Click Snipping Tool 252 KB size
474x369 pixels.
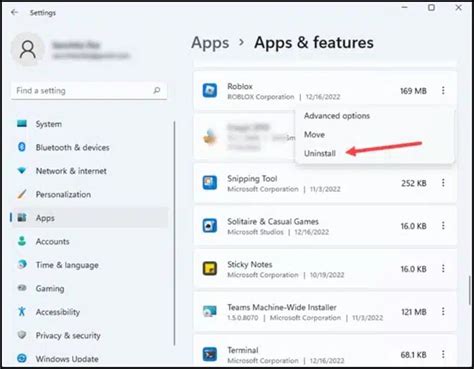point(414,183)
